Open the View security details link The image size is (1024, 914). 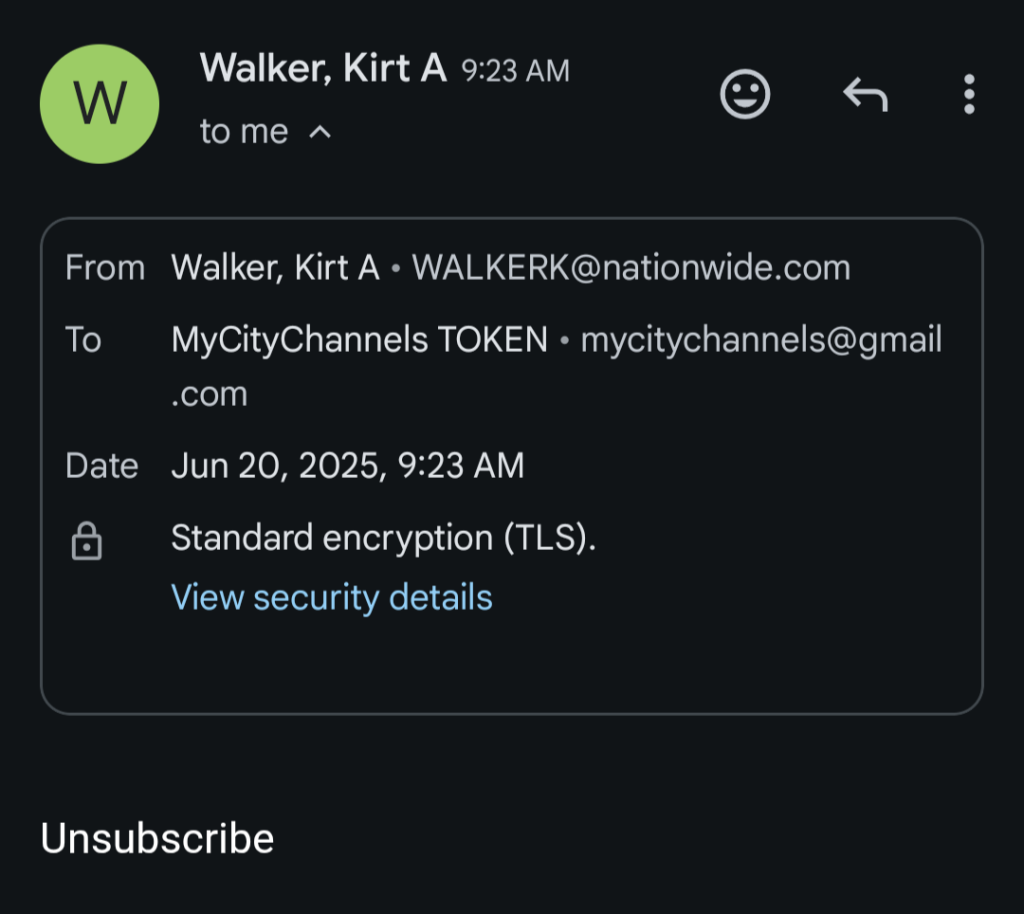(331, 597)
